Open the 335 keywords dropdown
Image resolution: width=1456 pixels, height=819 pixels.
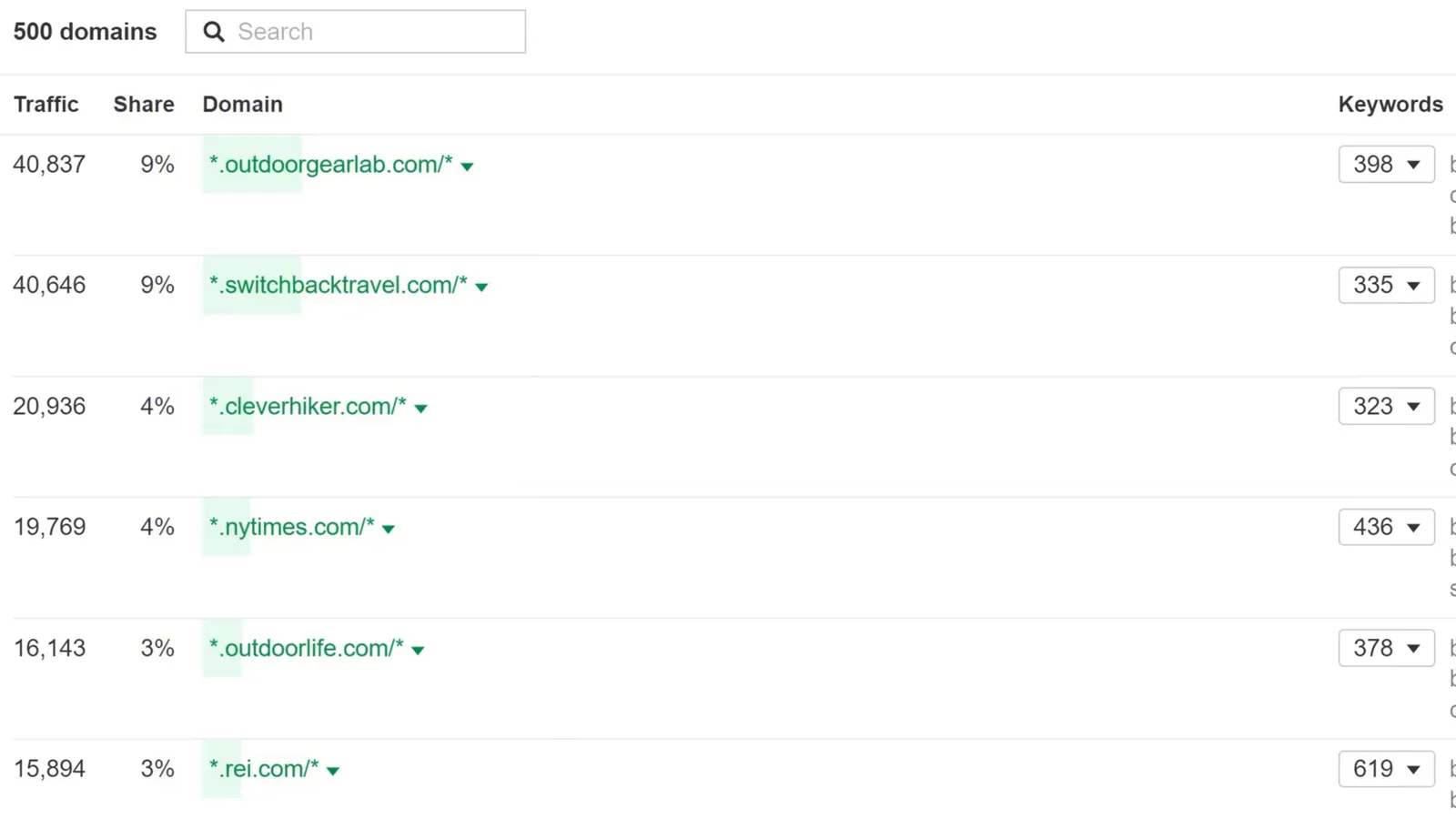[1386, 286]
